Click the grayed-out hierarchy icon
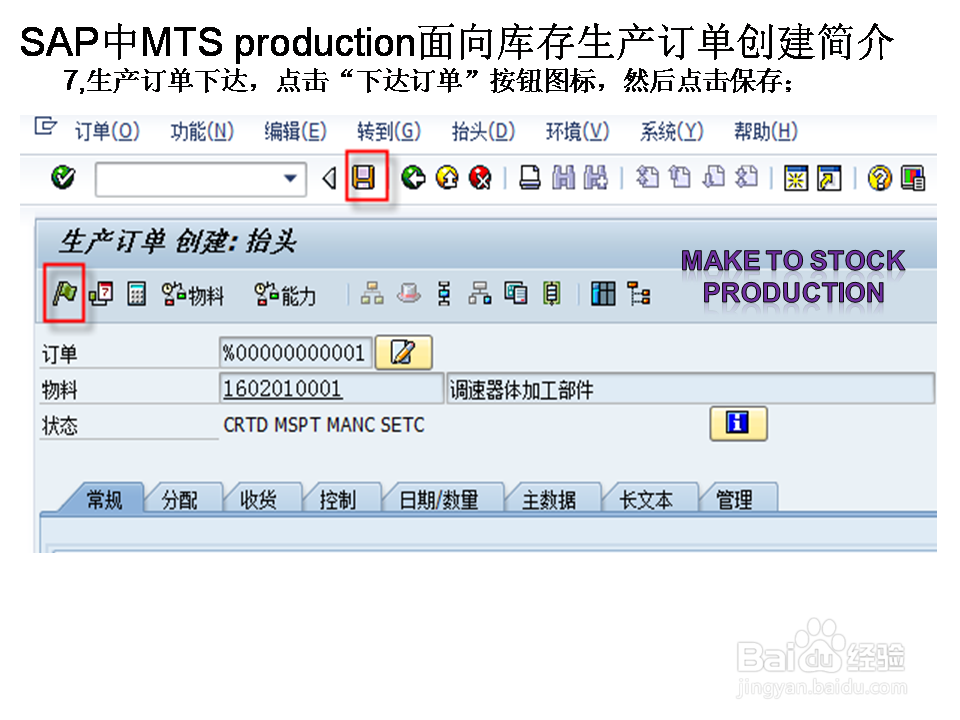960x720 pixels. (372, 294)
